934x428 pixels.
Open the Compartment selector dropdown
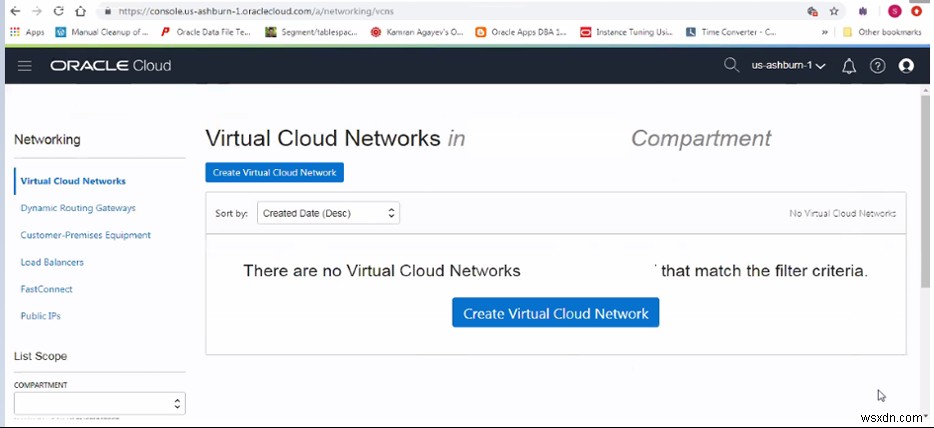coord(99,403)
